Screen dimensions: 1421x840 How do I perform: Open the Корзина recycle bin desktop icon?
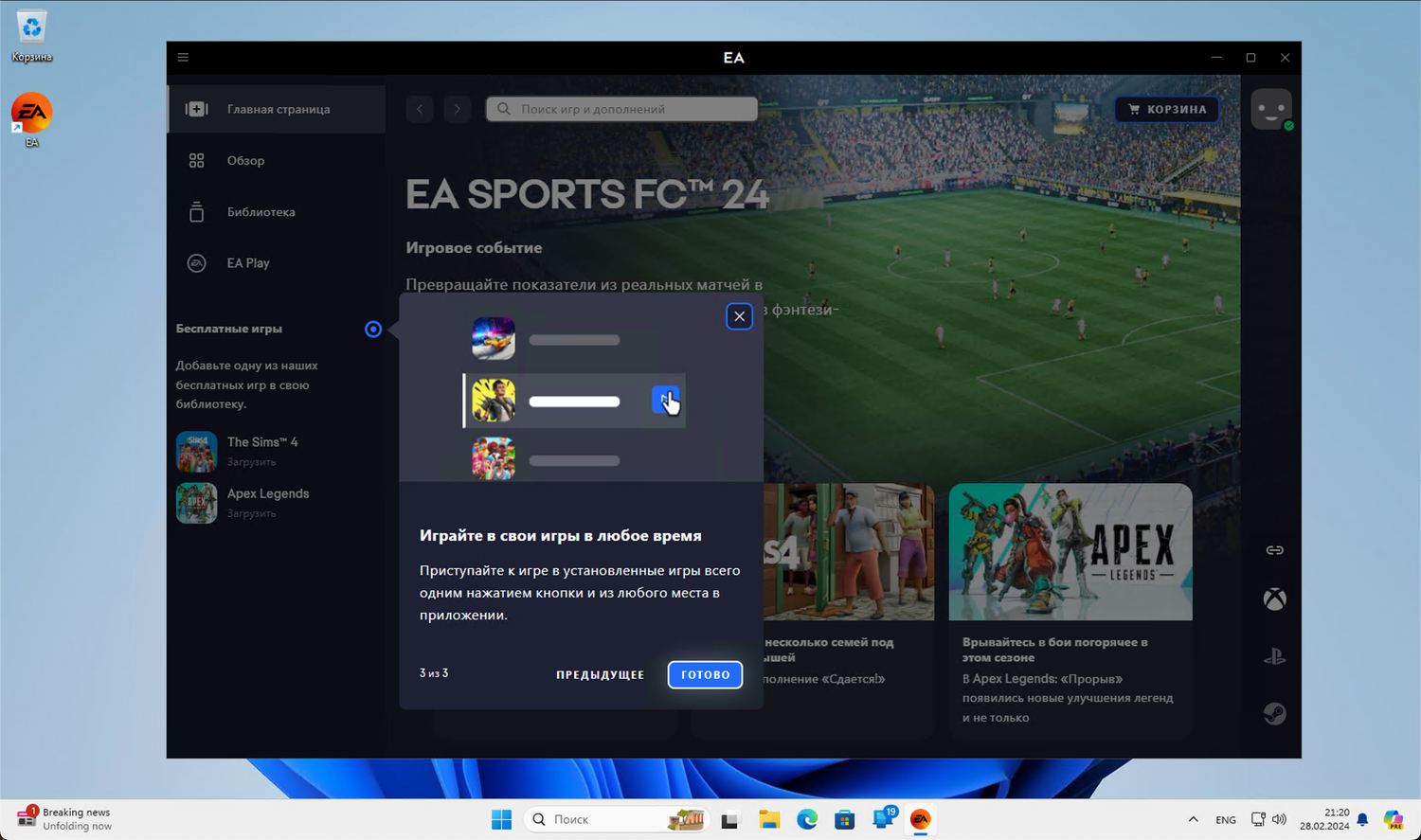pos(32,36)
